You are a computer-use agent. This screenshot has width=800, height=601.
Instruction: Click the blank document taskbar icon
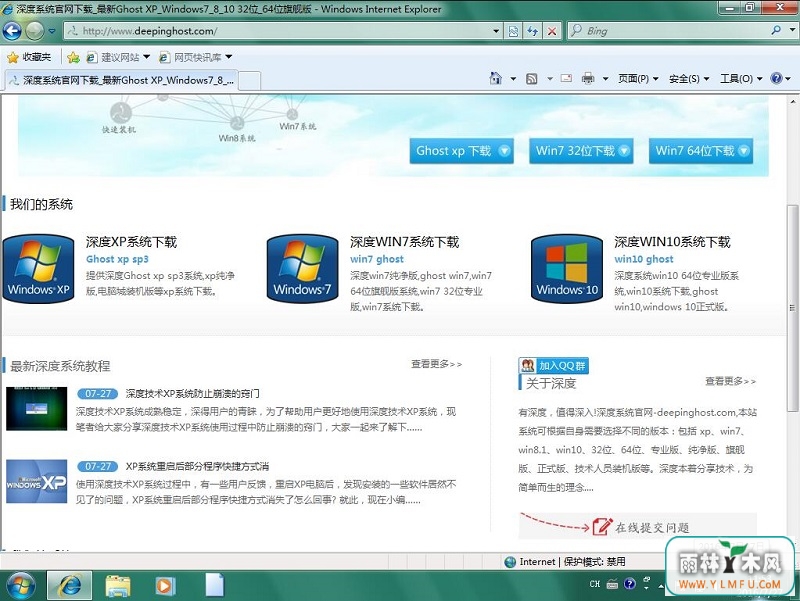tap(214, 585)
